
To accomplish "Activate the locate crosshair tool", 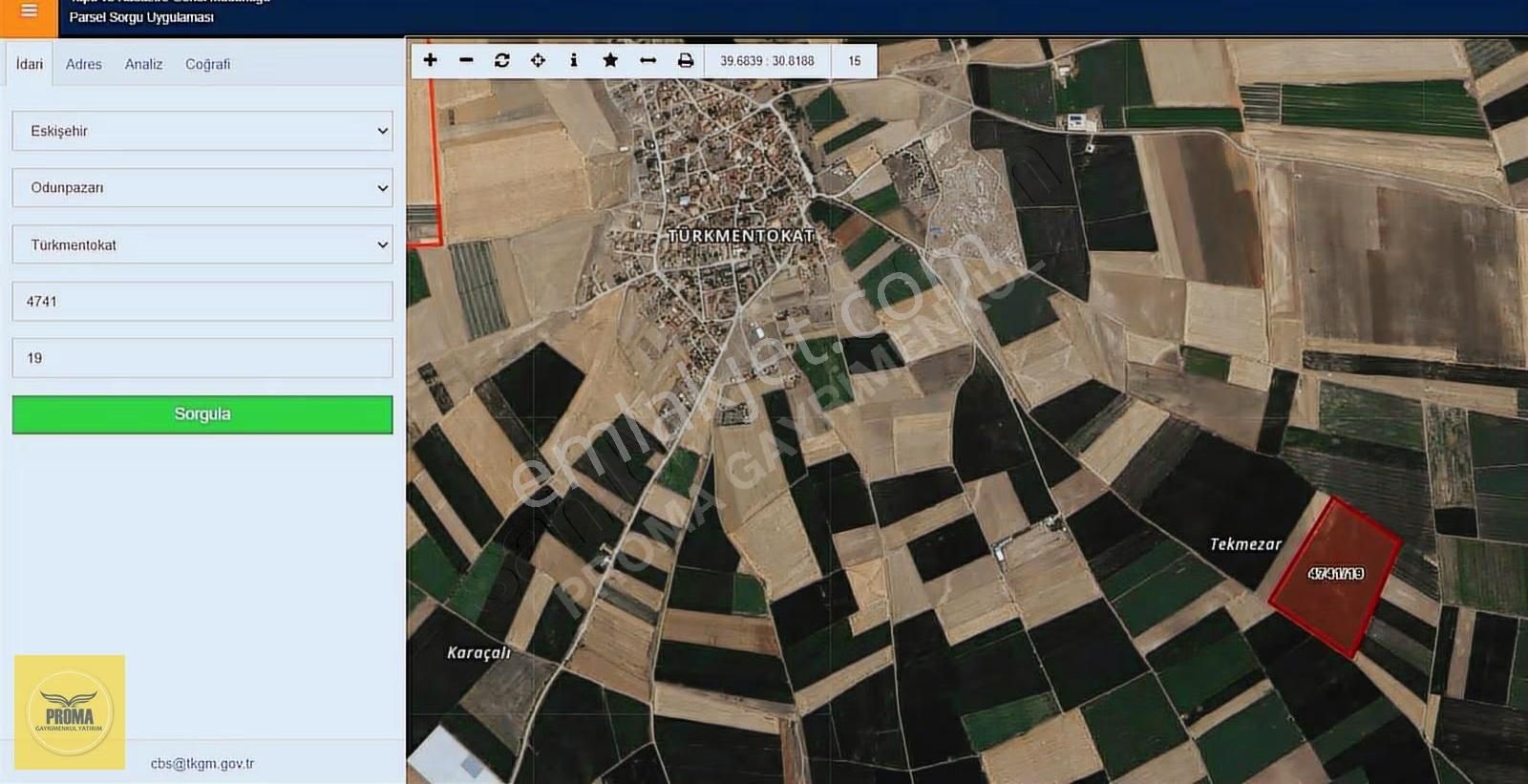I will tap(538, 60).
